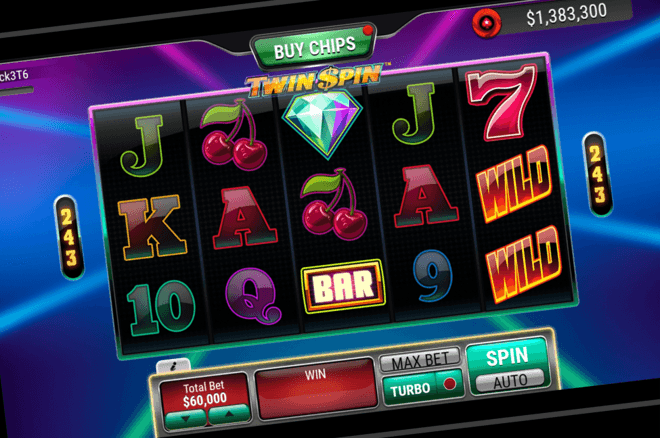
Task: Click the red 7 symbol
Action: tap(501, 101)
